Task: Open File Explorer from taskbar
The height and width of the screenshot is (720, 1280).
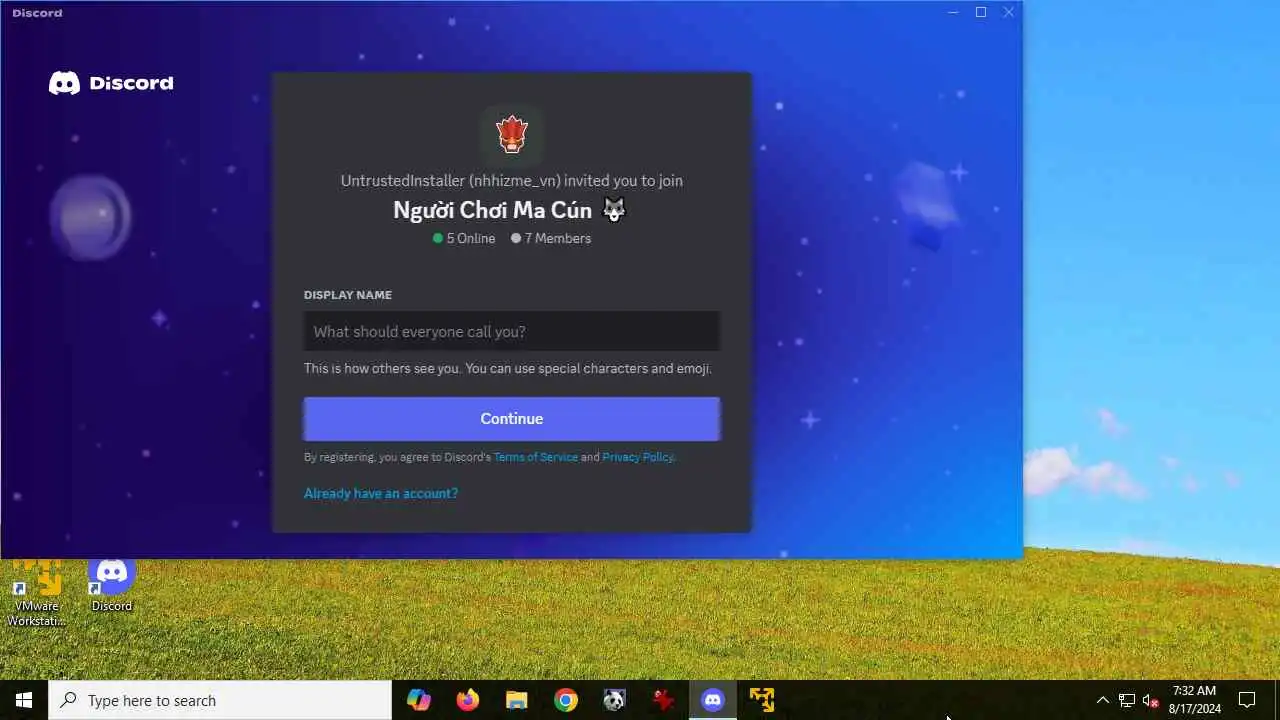Action: coord(516,700)
